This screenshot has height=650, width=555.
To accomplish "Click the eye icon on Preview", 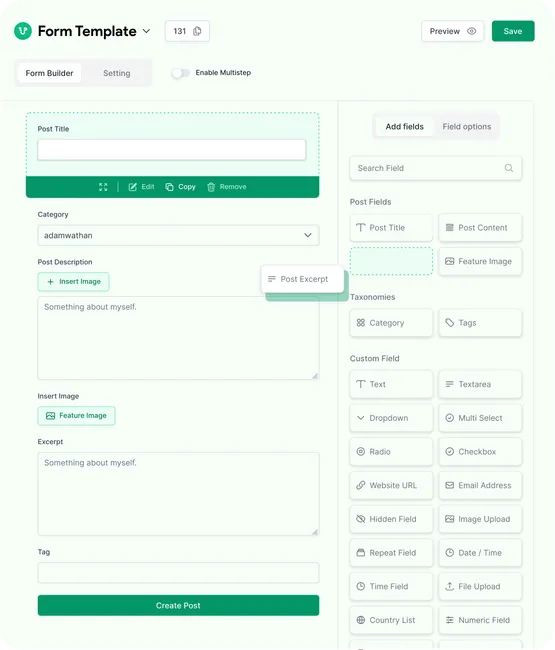I will 471,31.
